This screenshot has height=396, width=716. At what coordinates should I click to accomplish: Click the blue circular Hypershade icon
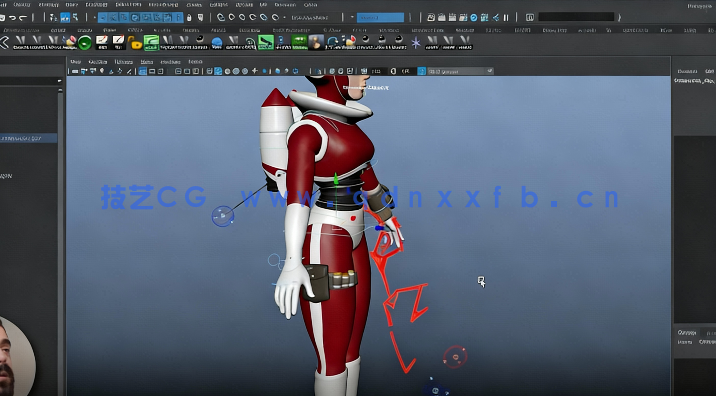(x=474, y=18)
